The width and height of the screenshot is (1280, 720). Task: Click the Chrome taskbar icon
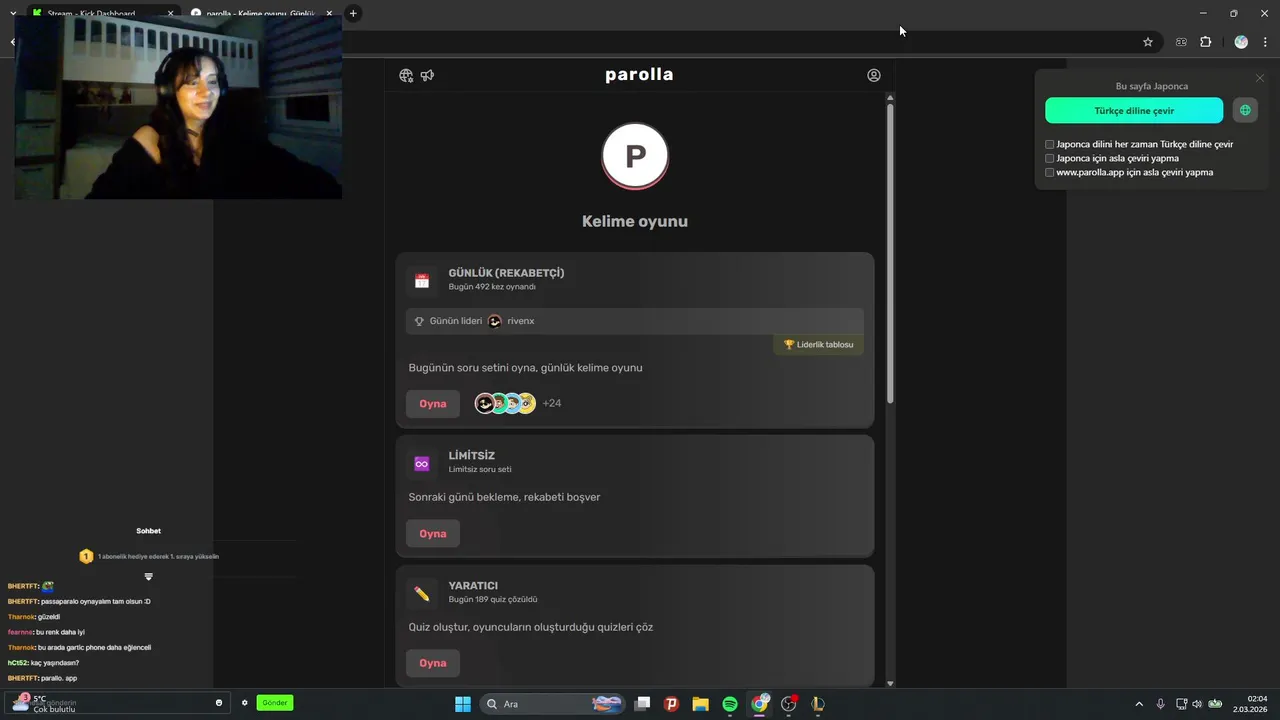click(x=760, y=704)
